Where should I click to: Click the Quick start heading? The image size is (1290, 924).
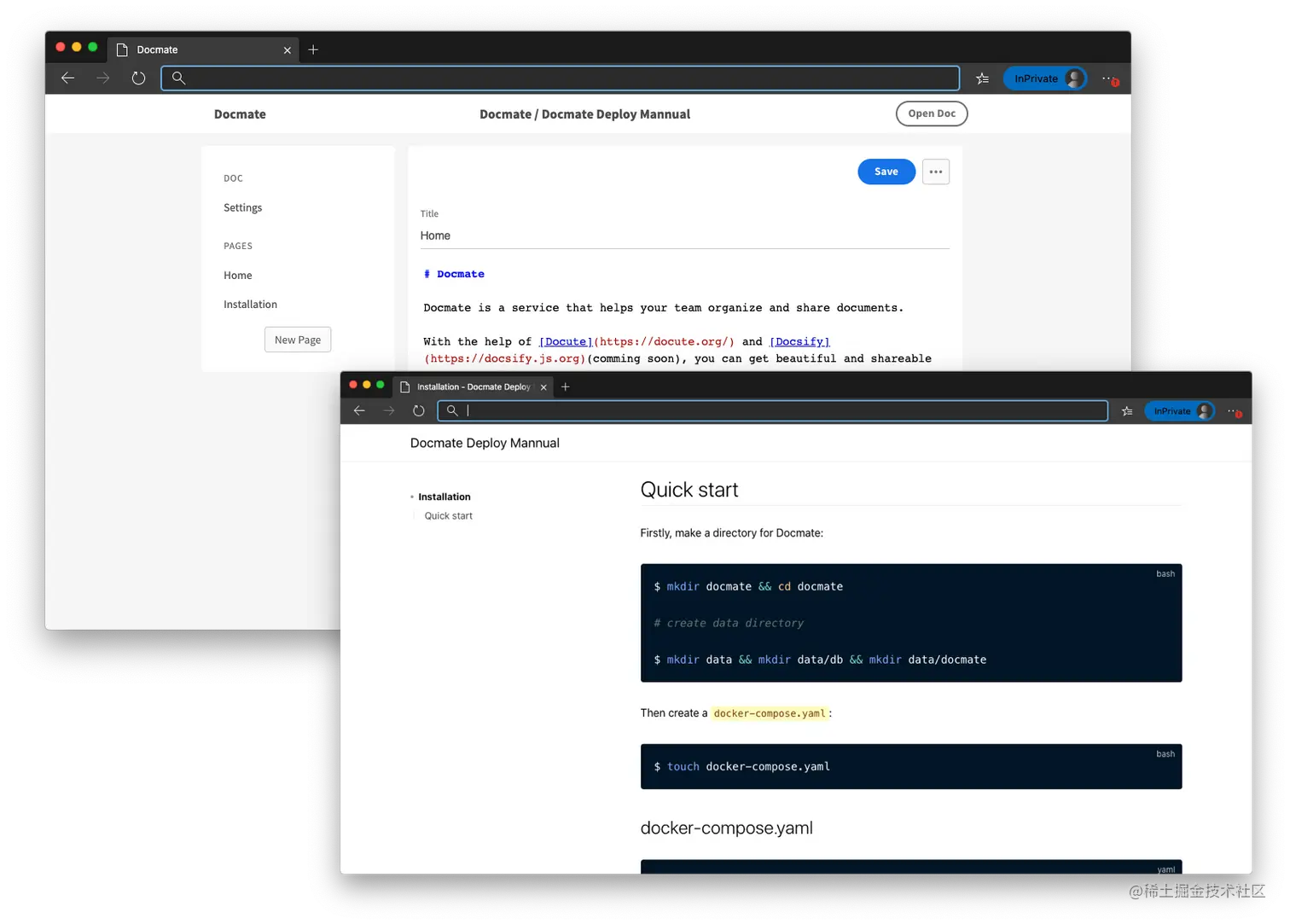(689, 490)
